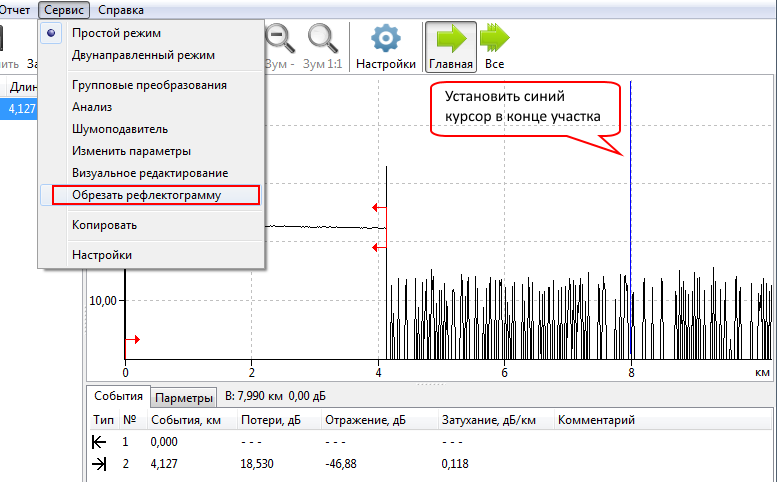The width and height of the screenshot is (777, 482).
Task: Sort by Потери, дБ column header
Action: click(x=265, y=420)
